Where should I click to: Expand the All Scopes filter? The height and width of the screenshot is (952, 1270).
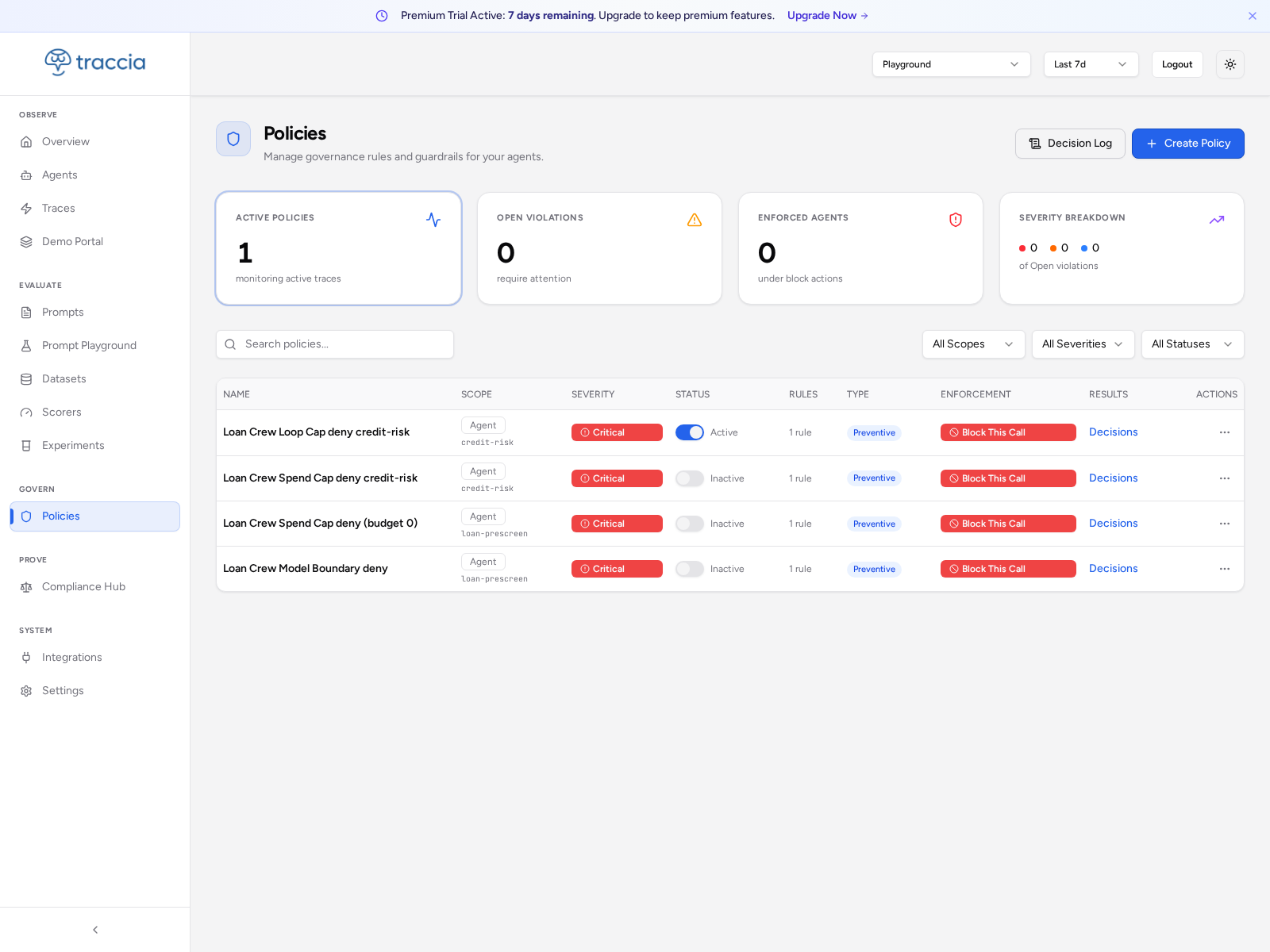[x=973, y=344]
